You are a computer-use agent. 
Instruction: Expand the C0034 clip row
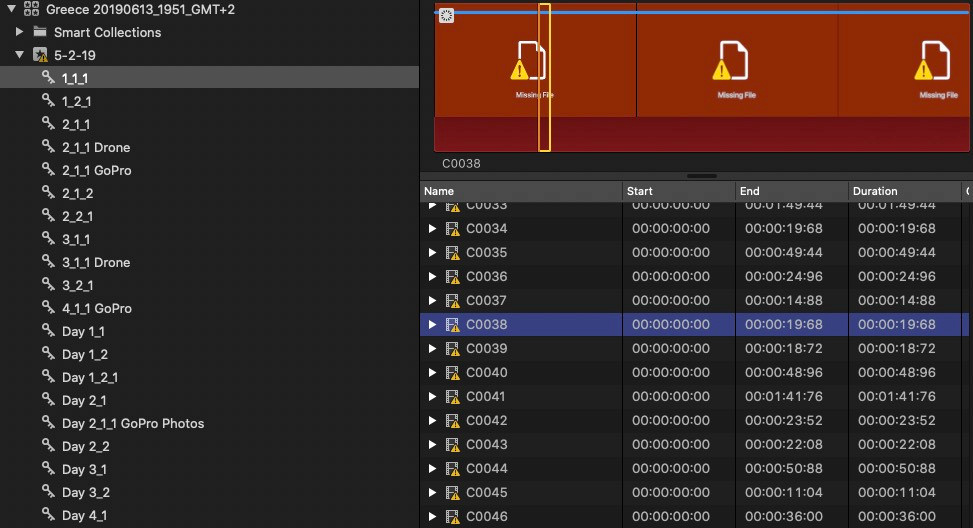[x=433, y=228]
